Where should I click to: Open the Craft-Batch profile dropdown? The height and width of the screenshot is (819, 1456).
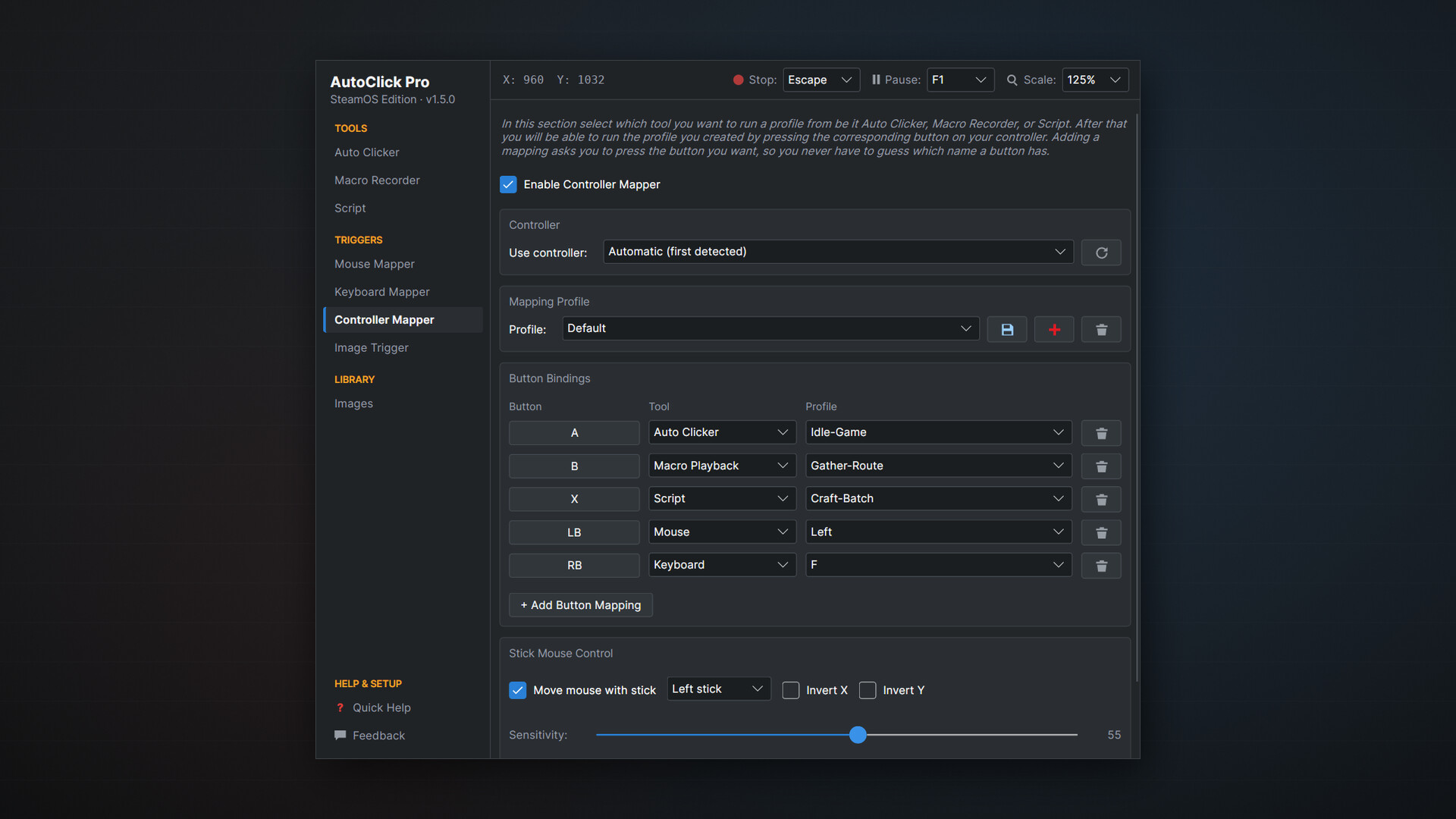pos(938,498)
